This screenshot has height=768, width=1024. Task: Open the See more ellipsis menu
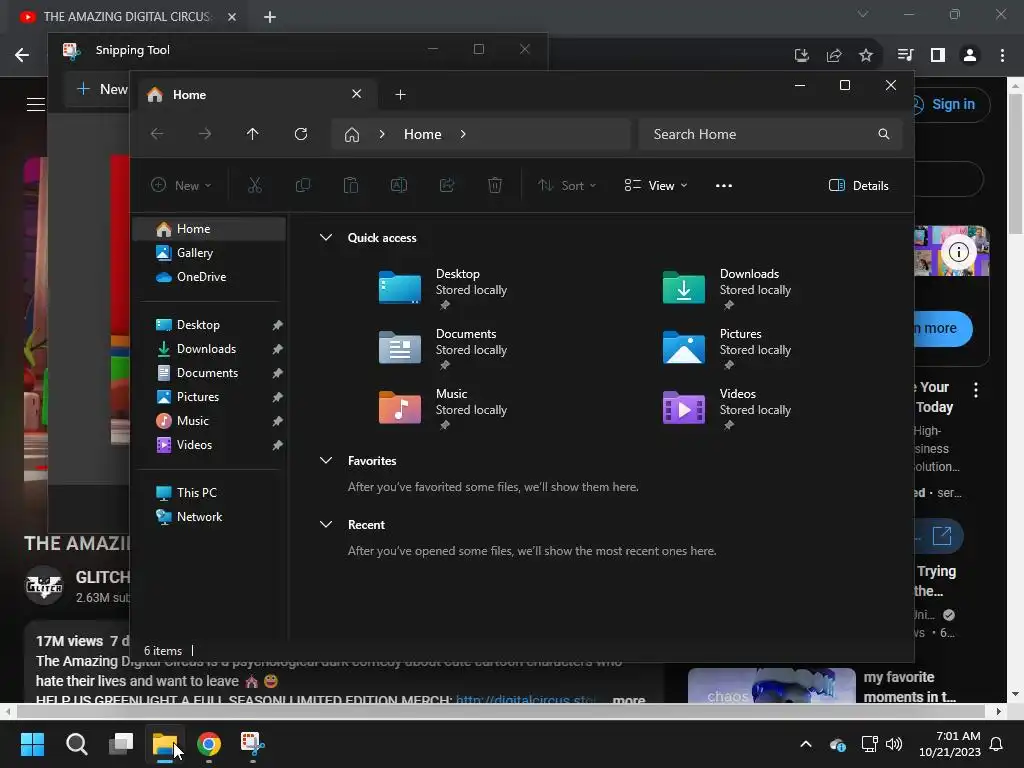[x=724, y=185]
